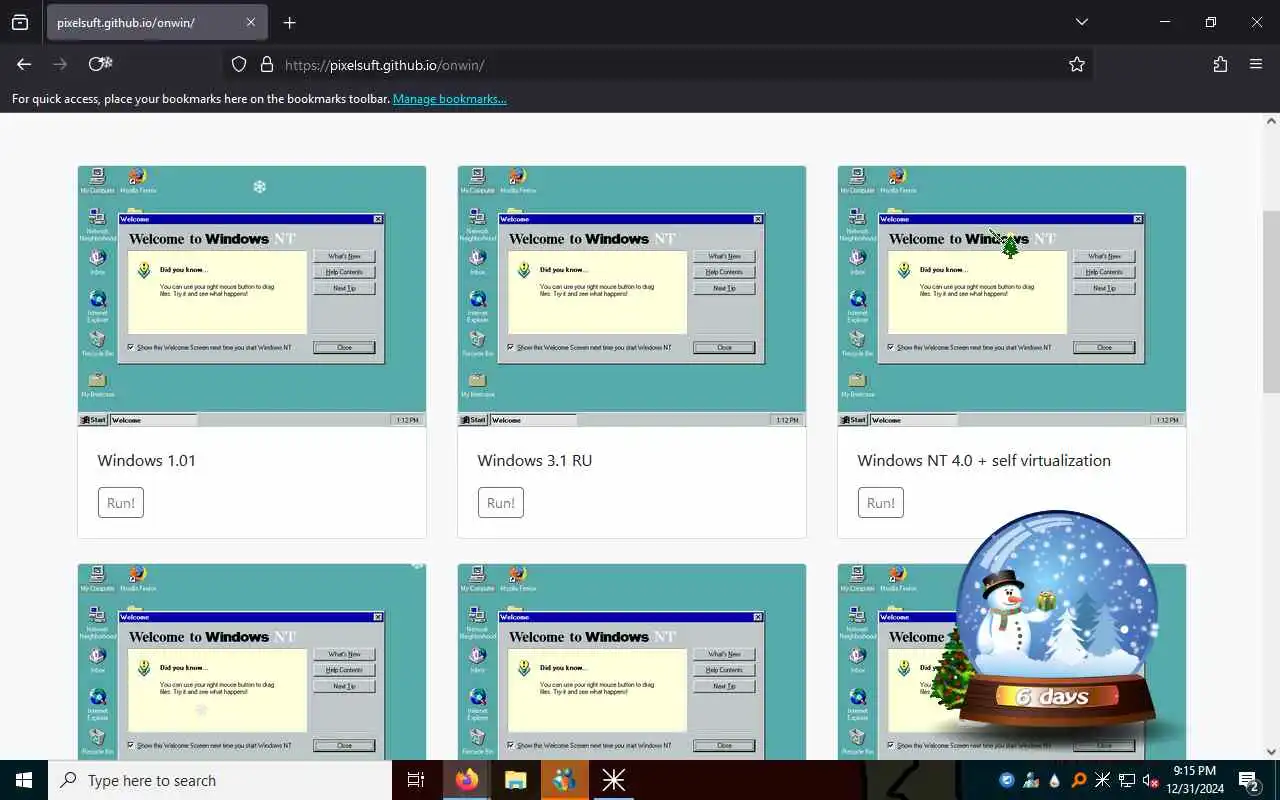Bookmark this page with the star
Screen dimensions: 1280x800
point(1076,64)
